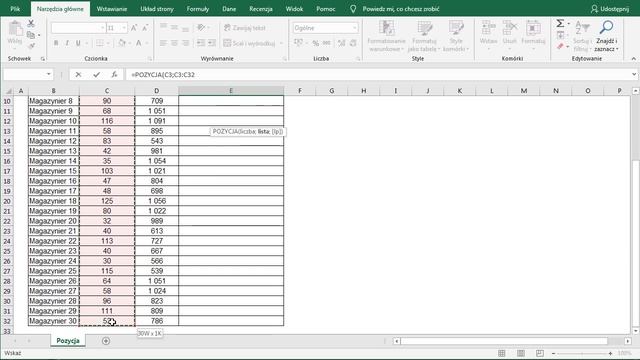Open the font size dropdown
The image size is (640, 360).
coord(124,28)
